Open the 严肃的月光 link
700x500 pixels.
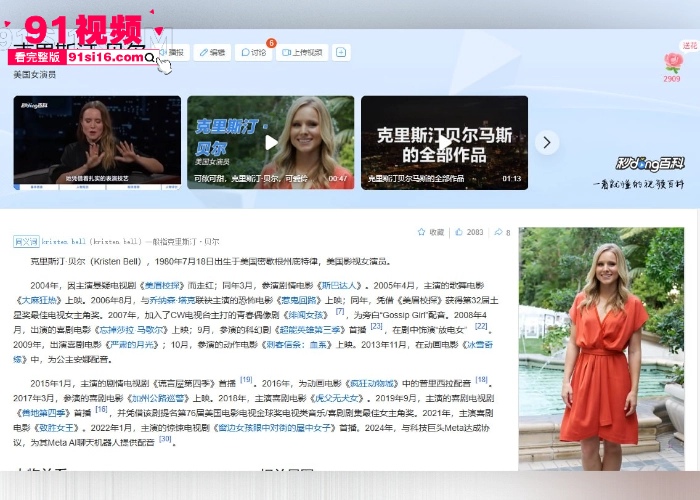pos(132,345)
